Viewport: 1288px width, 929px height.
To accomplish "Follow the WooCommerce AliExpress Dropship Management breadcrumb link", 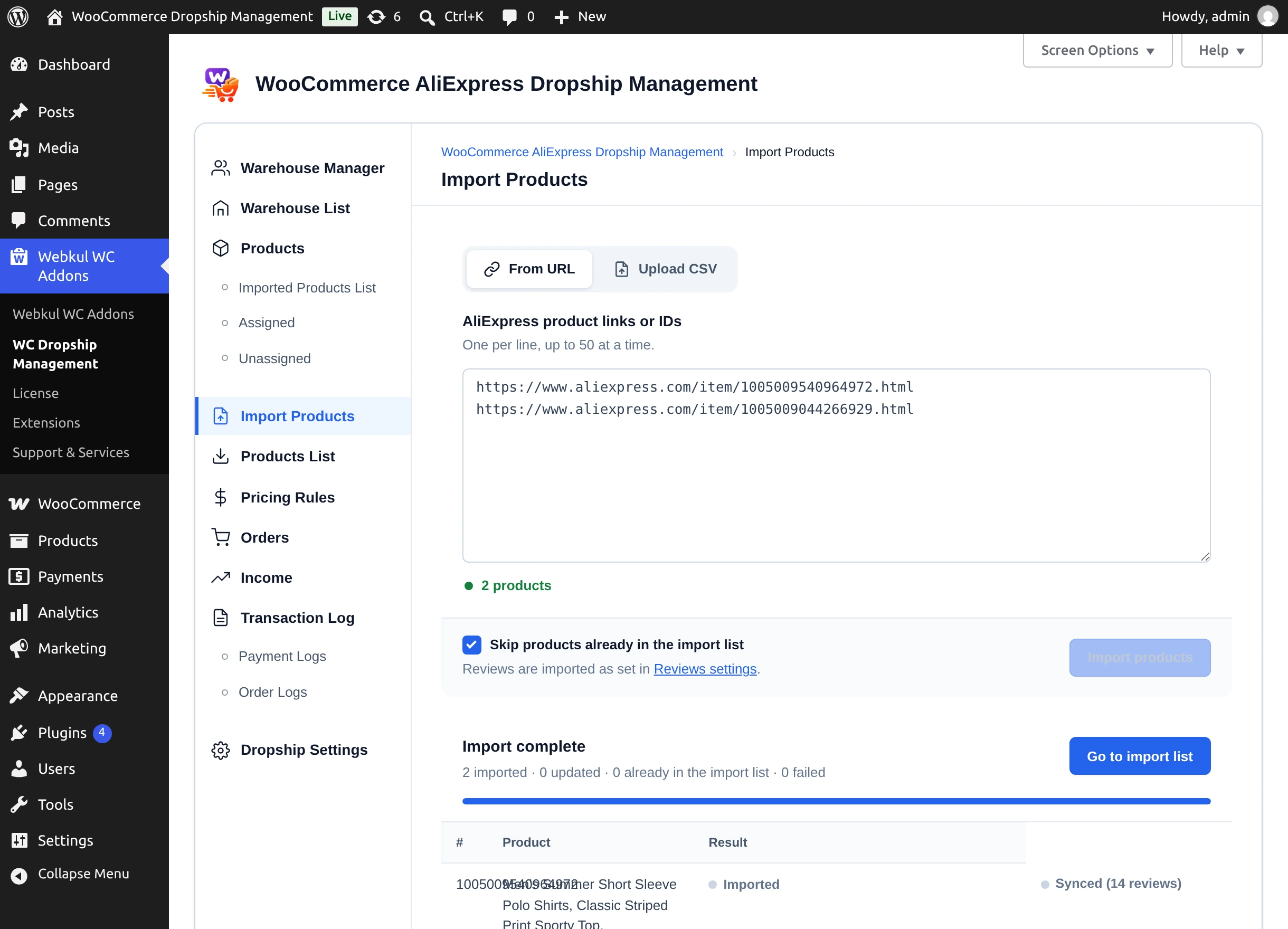I will click(x=582, y=152).
